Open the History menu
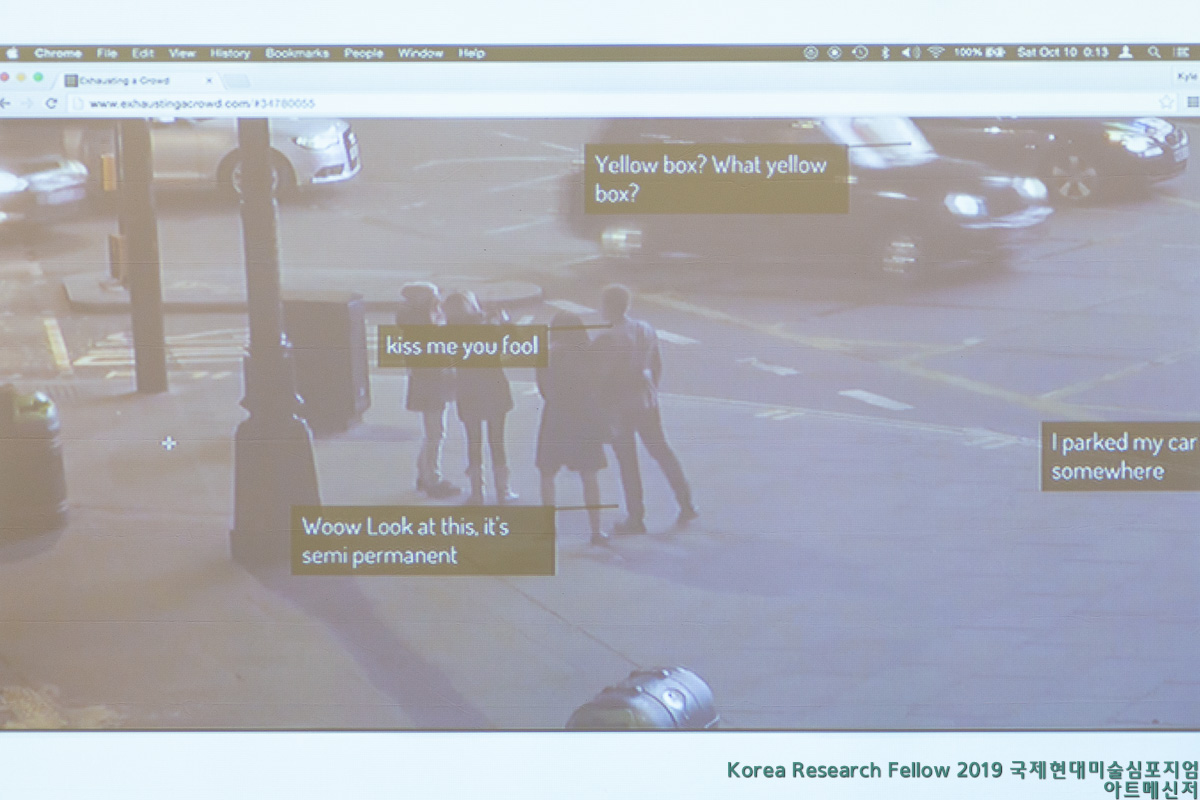The height and width of the screenshot is (800, 1200). 230,53
